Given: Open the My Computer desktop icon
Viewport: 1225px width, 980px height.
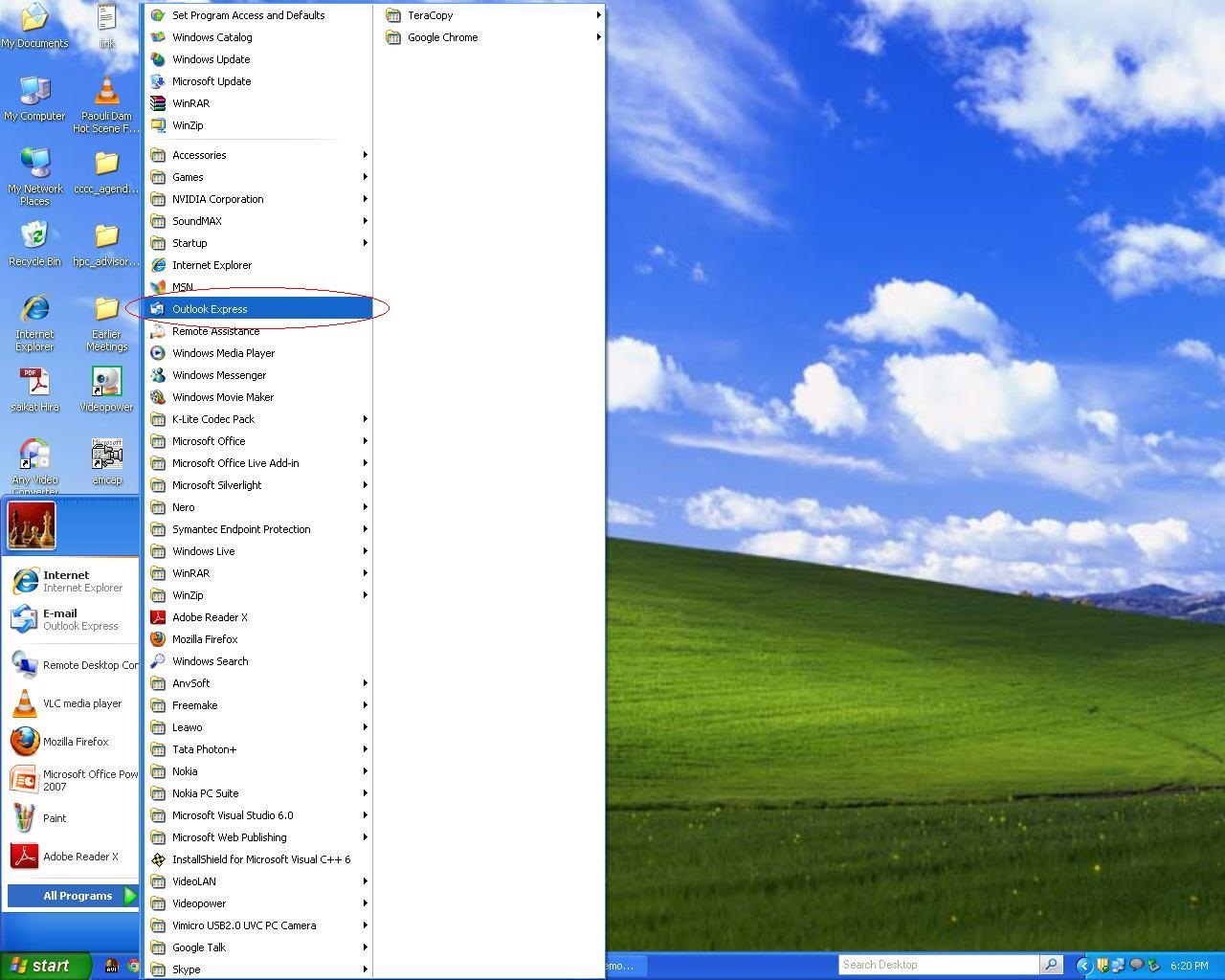Looking at the screenshot, I should click(34, 90).
